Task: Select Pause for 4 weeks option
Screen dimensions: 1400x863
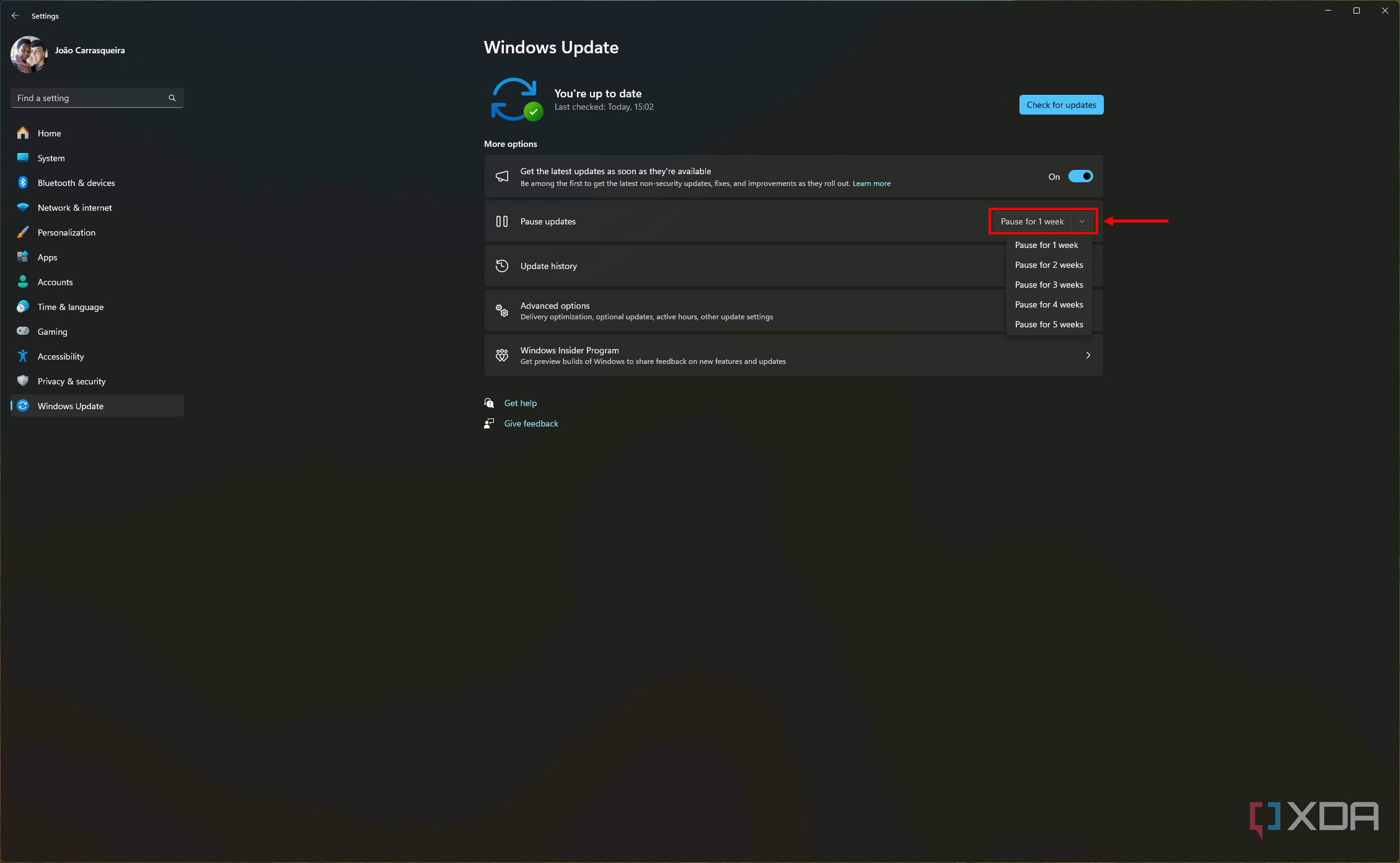Action: (1049, 304)
